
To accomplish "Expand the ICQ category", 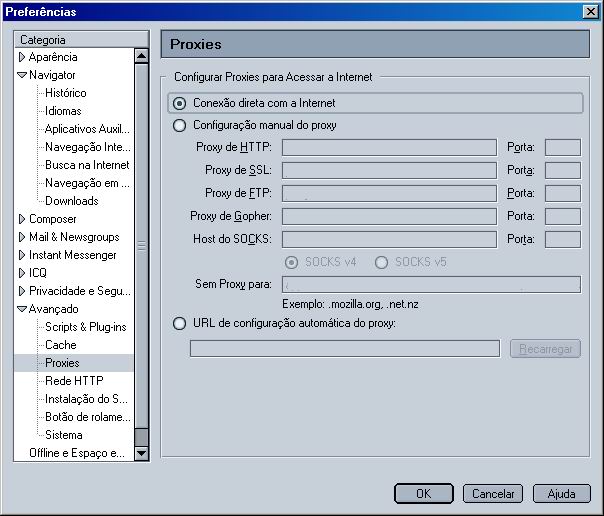I will (22, 273).
